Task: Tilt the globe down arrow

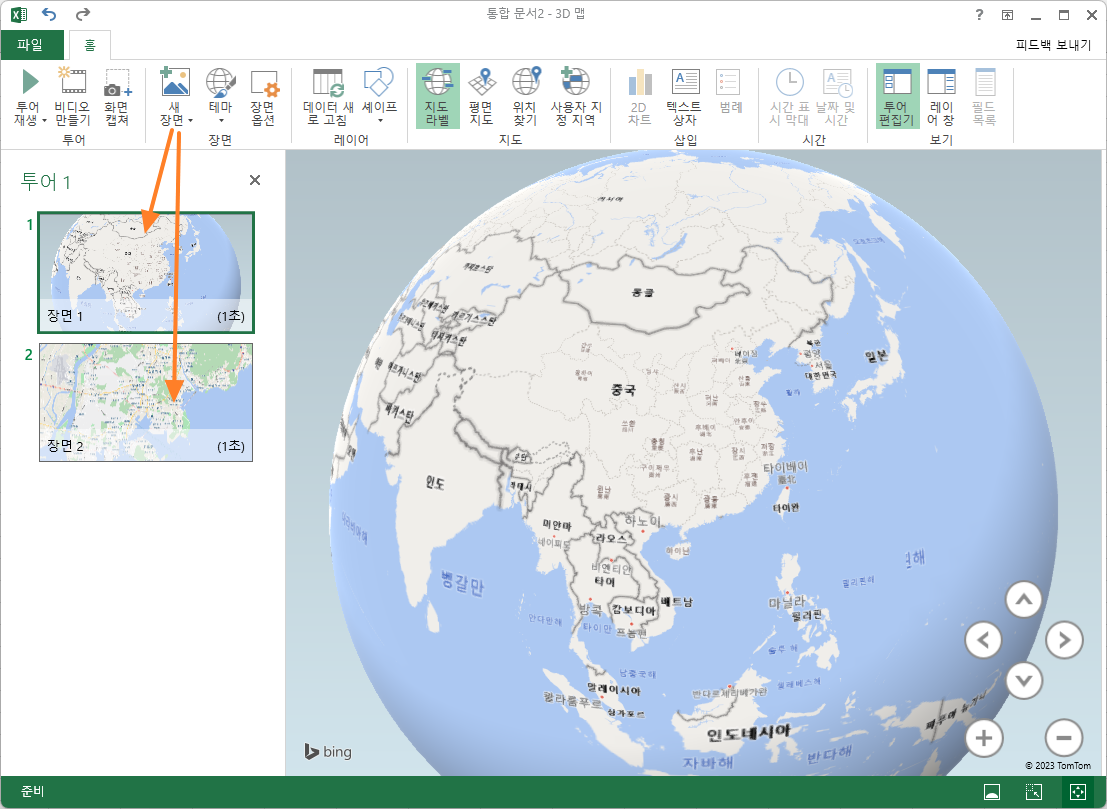Action: tap(1024, 681)
